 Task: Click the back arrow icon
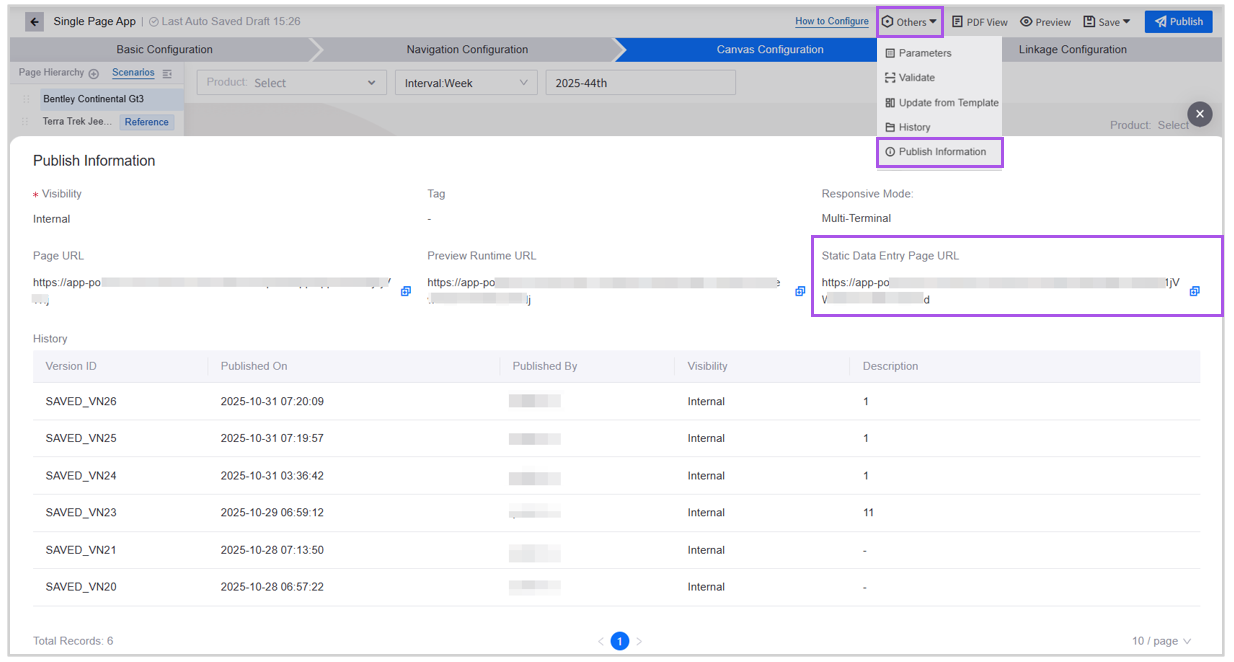34,22
